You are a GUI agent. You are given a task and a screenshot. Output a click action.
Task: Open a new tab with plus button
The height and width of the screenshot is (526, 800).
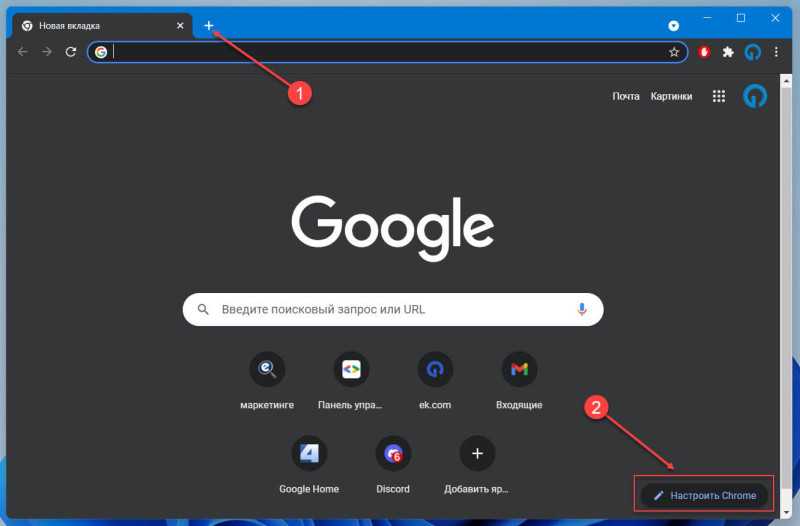209,26
